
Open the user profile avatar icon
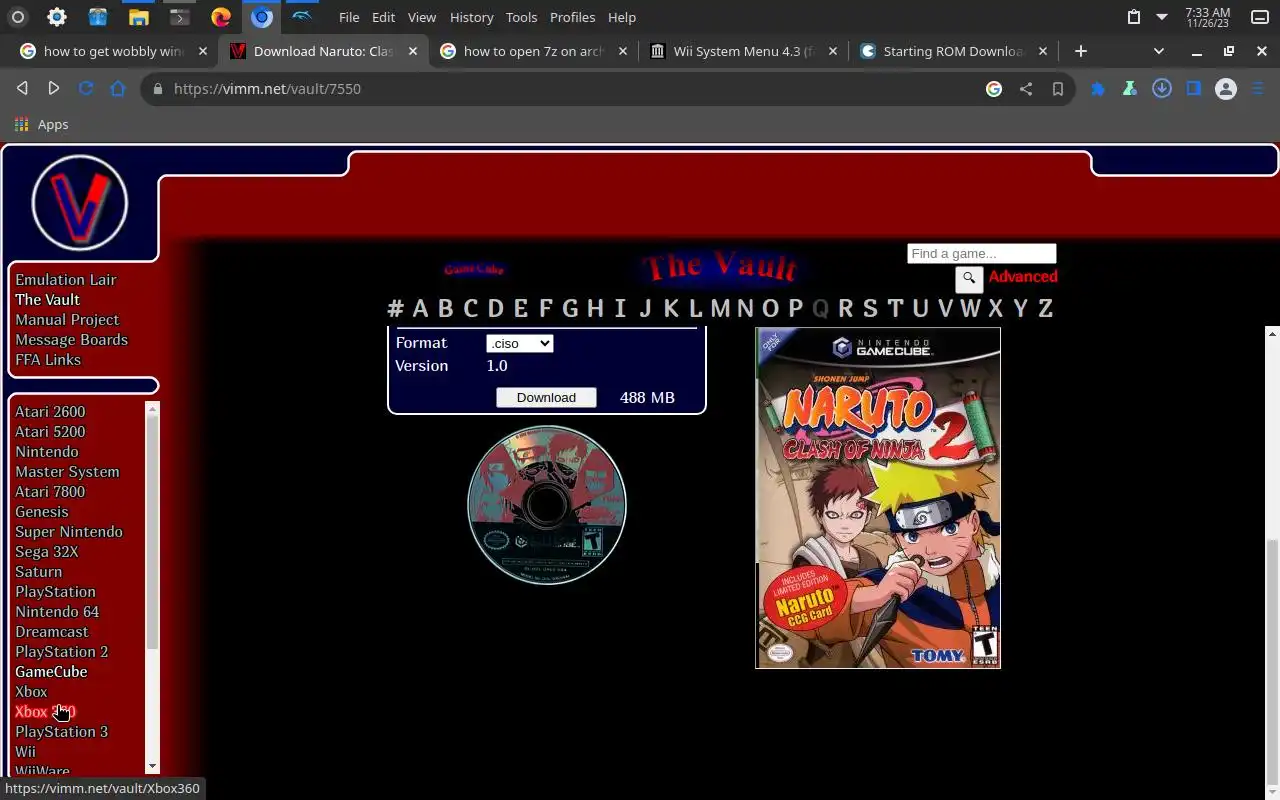click(1226, 89)
